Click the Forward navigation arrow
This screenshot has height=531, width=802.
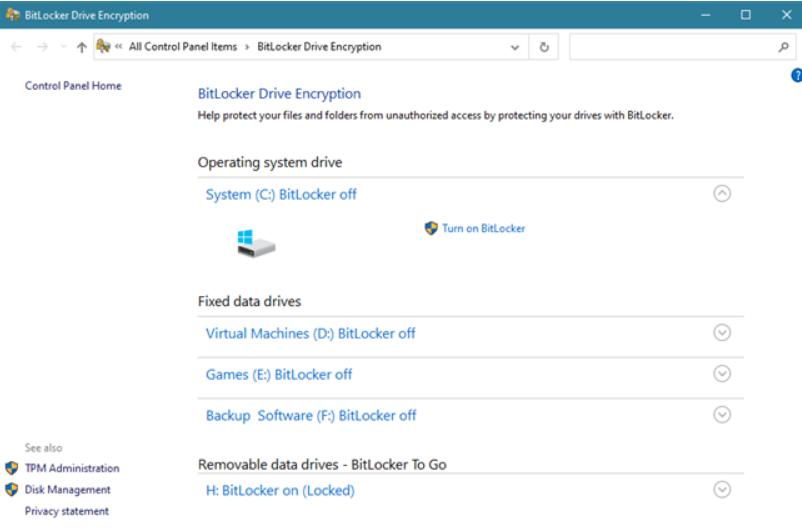tap(42, 47)
